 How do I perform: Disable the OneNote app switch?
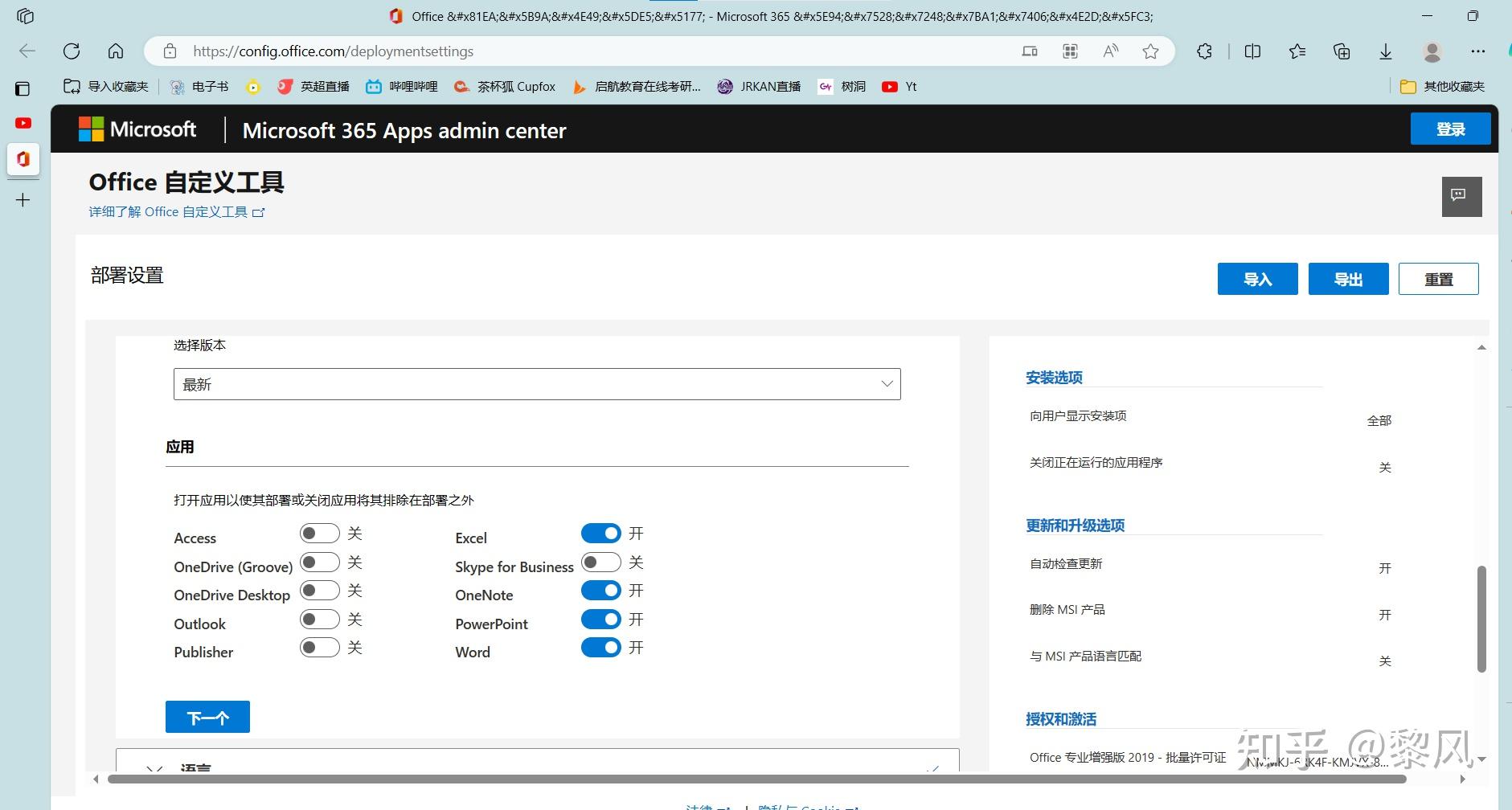pyautogui.click(x=601, y=591)
